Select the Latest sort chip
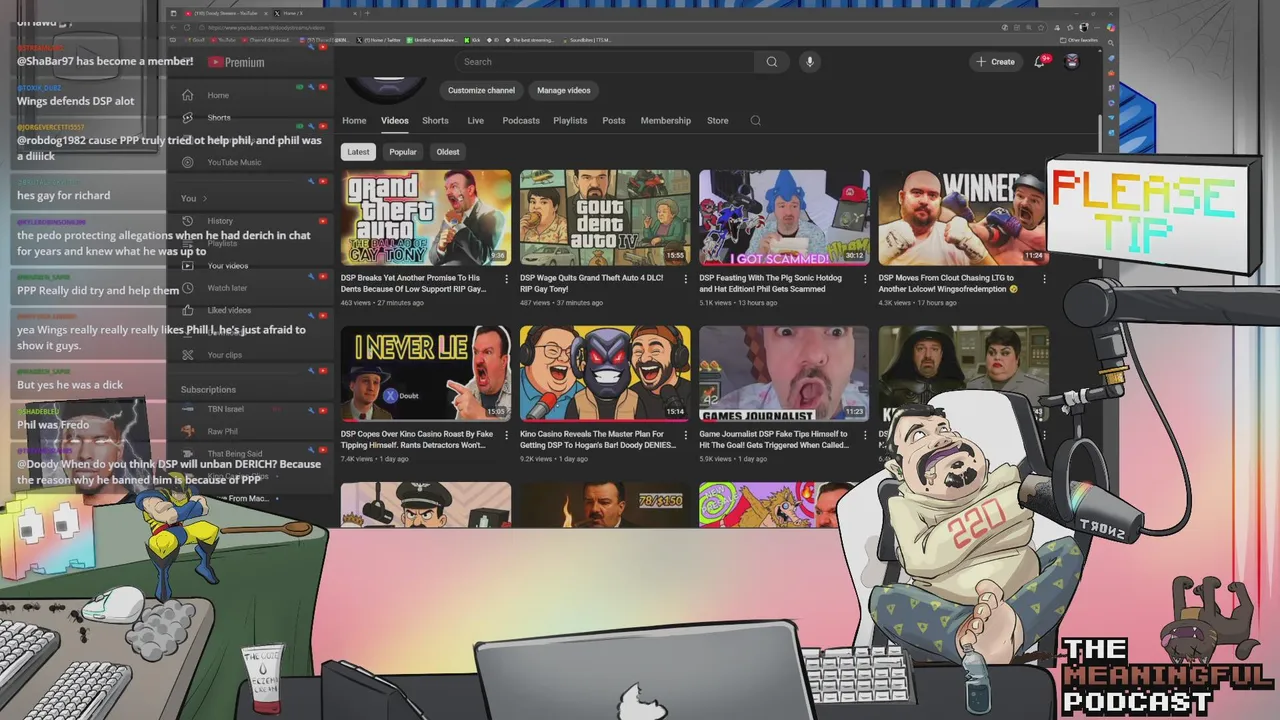Screen dimensions: 1280x720 click(358, 152)
